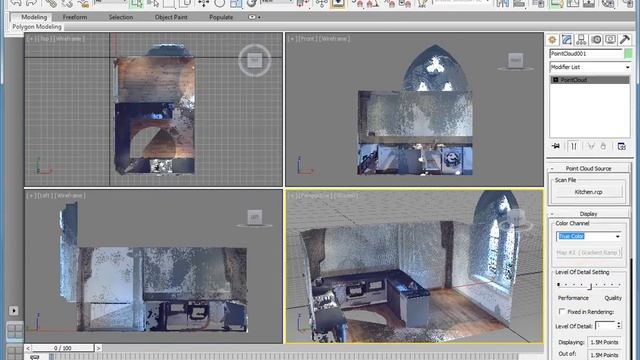Click the Front viewport ViewCube
The width and height of the screenshot is (640, 360).
click(x=515, y=60)
